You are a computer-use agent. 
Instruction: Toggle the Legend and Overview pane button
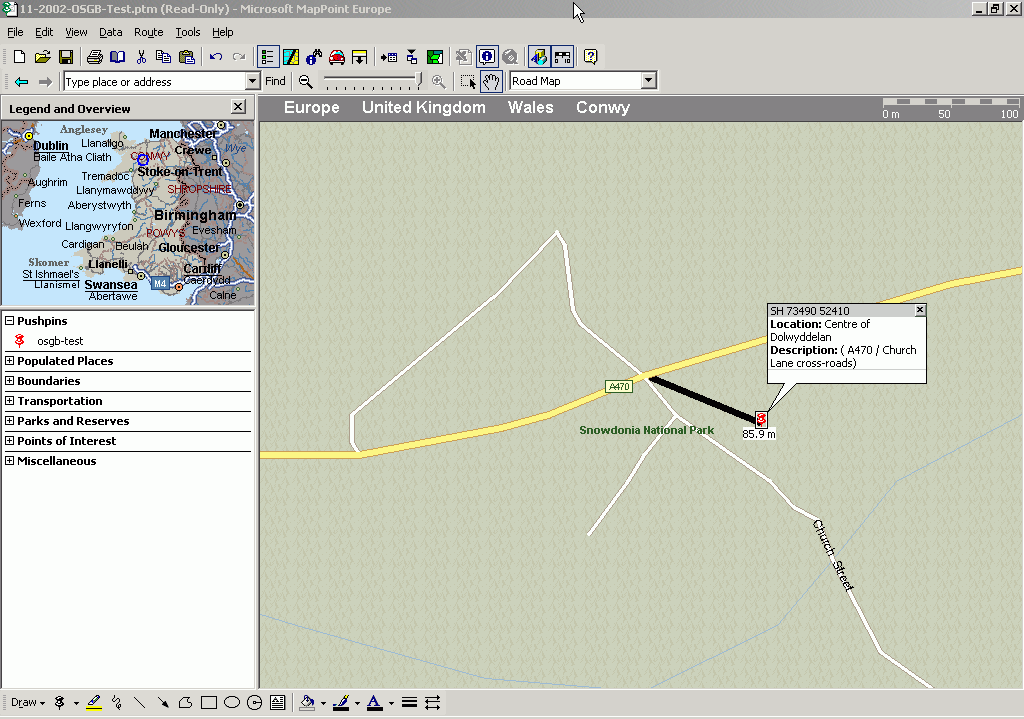[x=268, y=57]
